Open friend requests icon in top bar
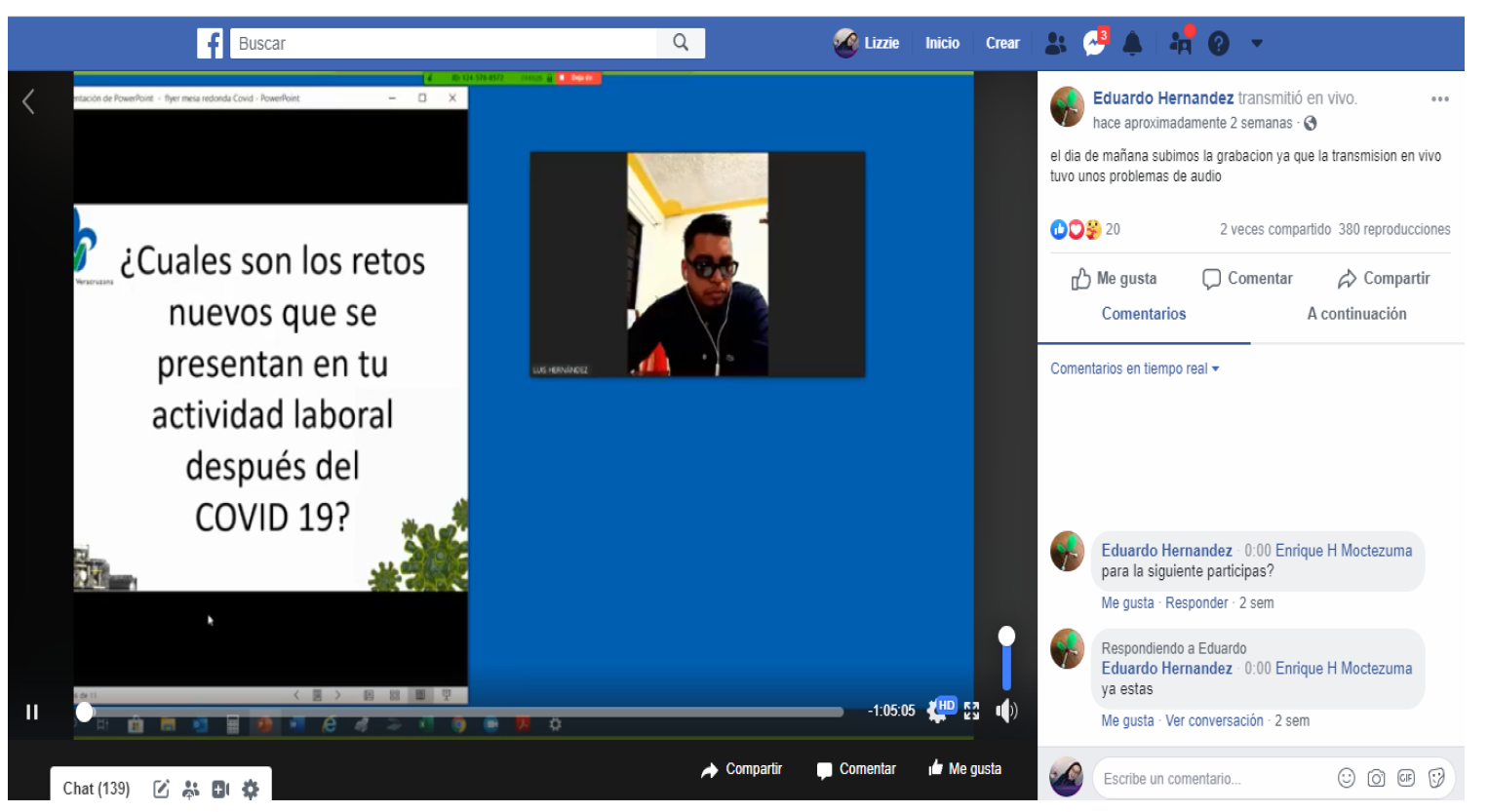The image size is (1489, 812). (1055, 43)
